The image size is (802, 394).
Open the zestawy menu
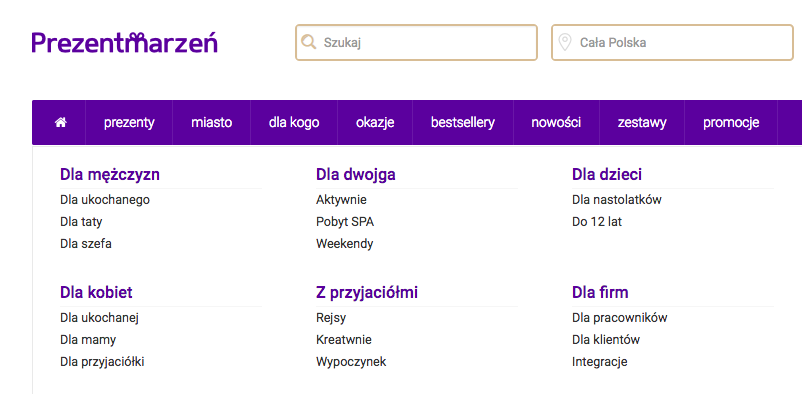point(642,123)
